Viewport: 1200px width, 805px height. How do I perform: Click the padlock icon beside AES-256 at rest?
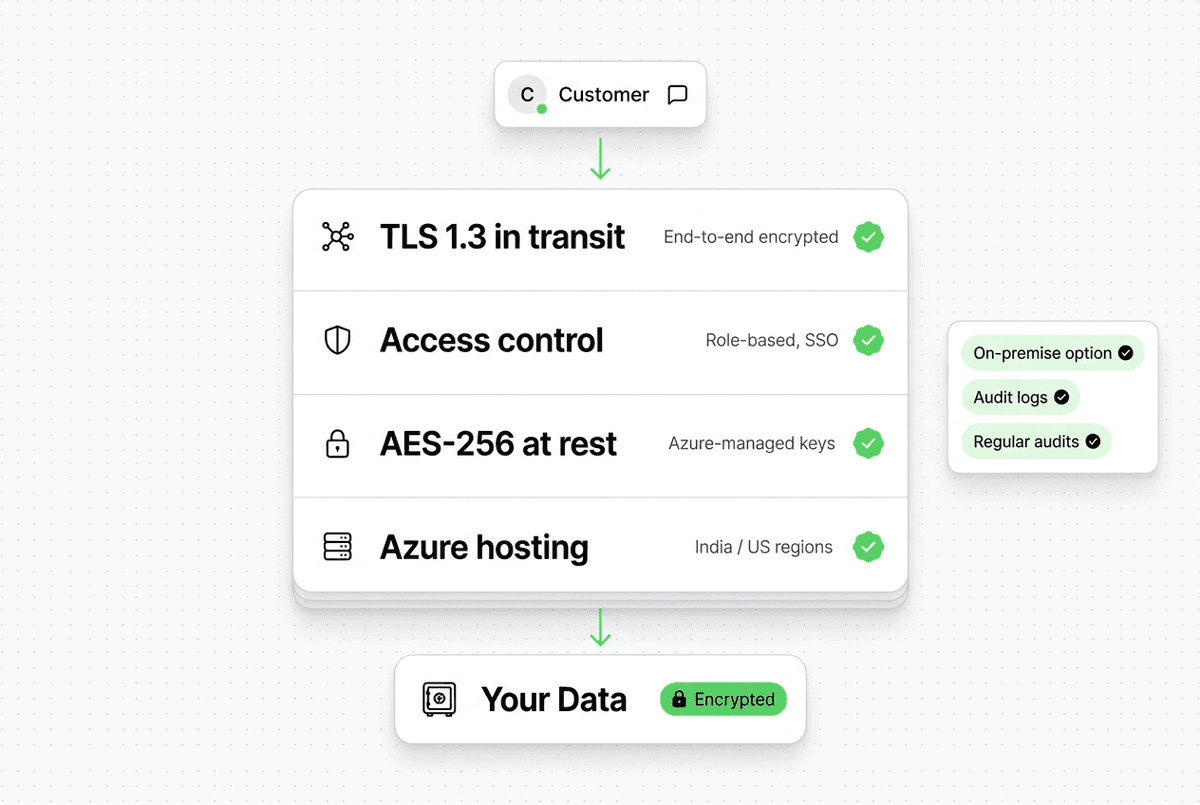337,443
